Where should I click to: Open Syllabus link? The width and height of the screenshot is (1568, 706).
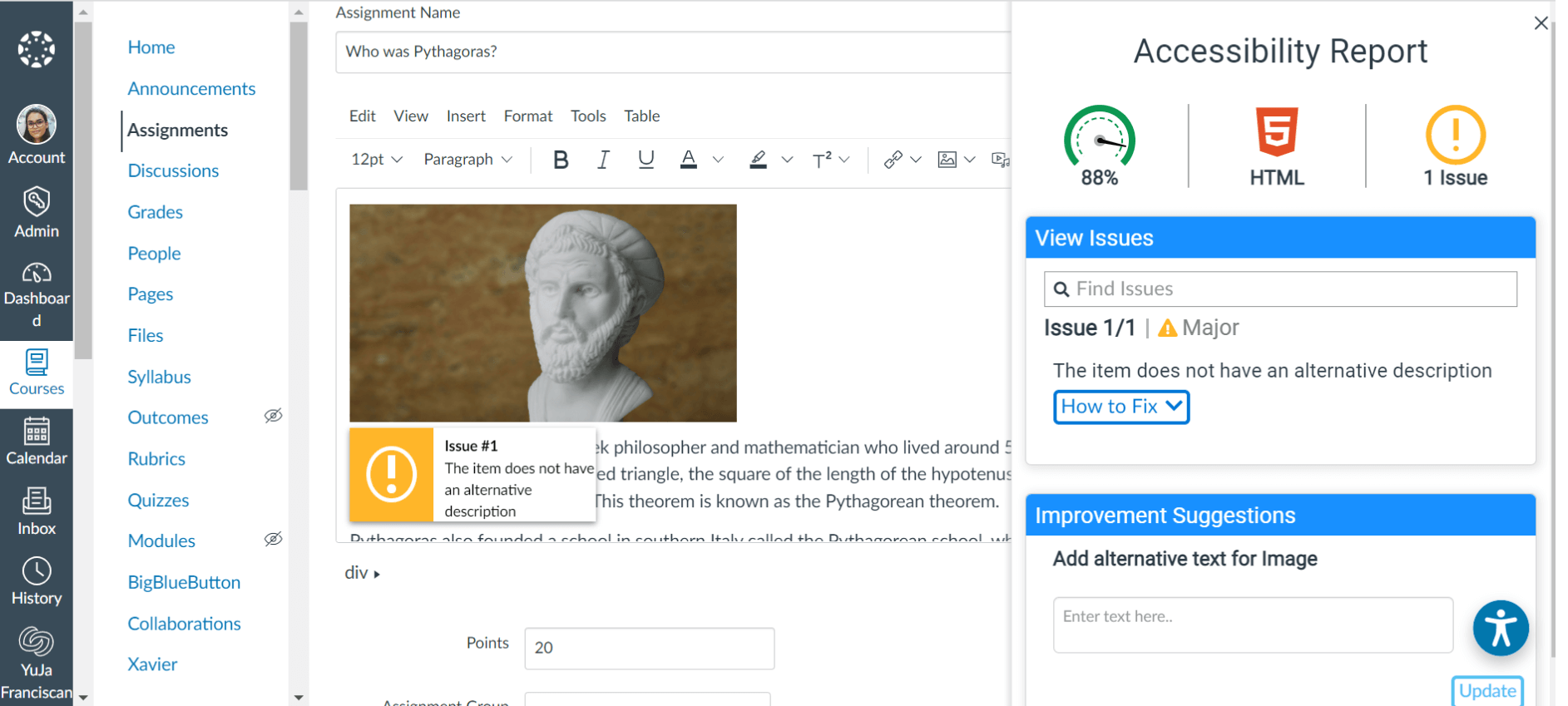pos(159,377)
